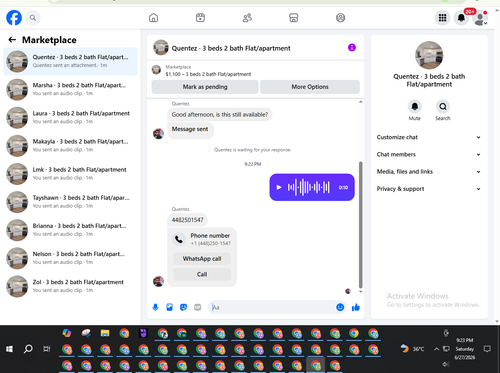Open the Laura conversation
This screenshot has width=500, height=373.
pyautogui.click(x=70, y=117)
